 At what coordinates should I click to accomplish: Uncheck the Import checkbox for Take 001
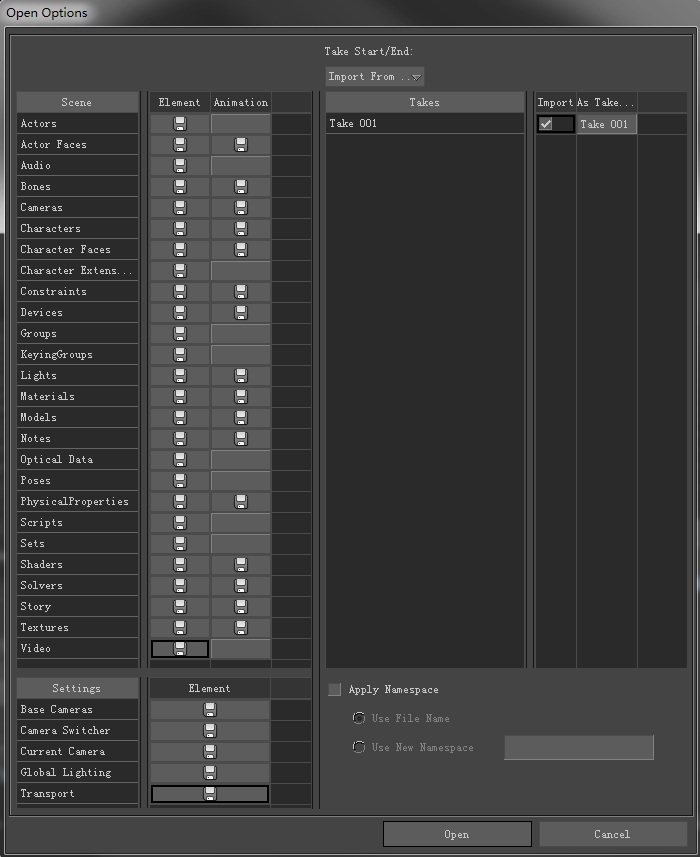tap(546, 124)
